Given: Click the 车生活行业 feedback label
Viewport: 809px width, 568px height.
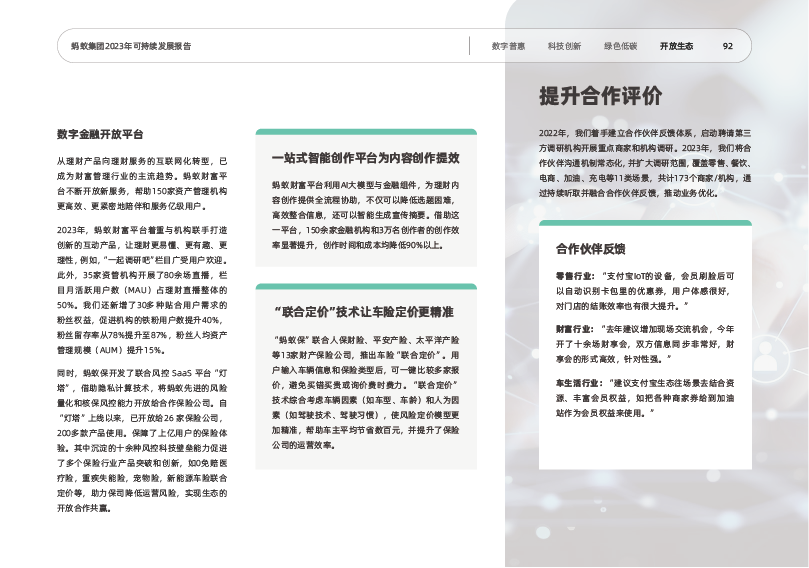Looking at the screenshot, I should pyautogui.click(x=579, y=383).
